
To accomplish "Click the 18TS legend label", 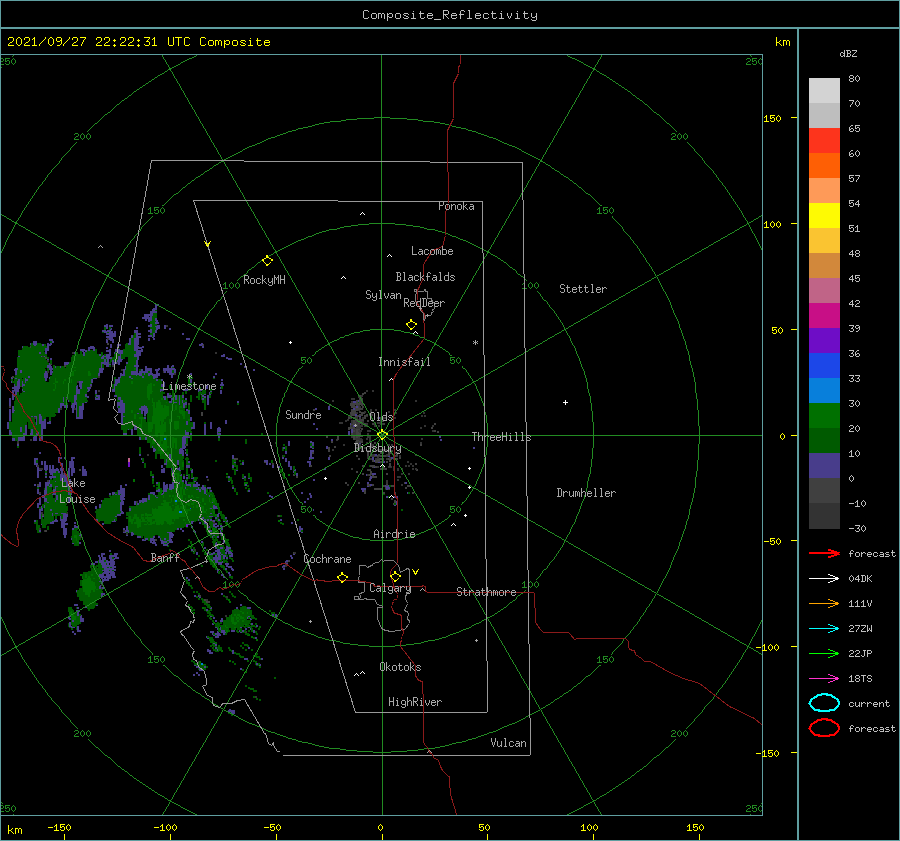I will pyautogui.click(x=860, y=679).
